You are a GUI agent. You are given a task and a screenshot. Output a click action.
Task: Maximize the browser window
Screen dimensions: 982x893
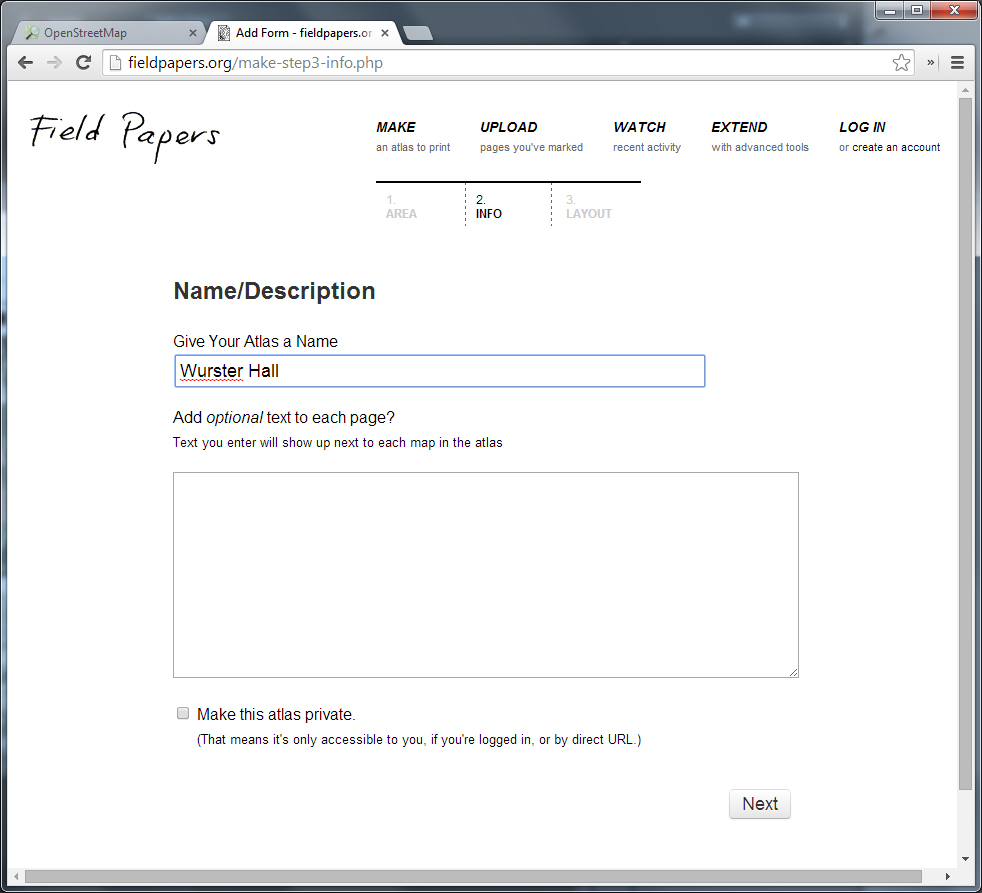tap(917, 10)
